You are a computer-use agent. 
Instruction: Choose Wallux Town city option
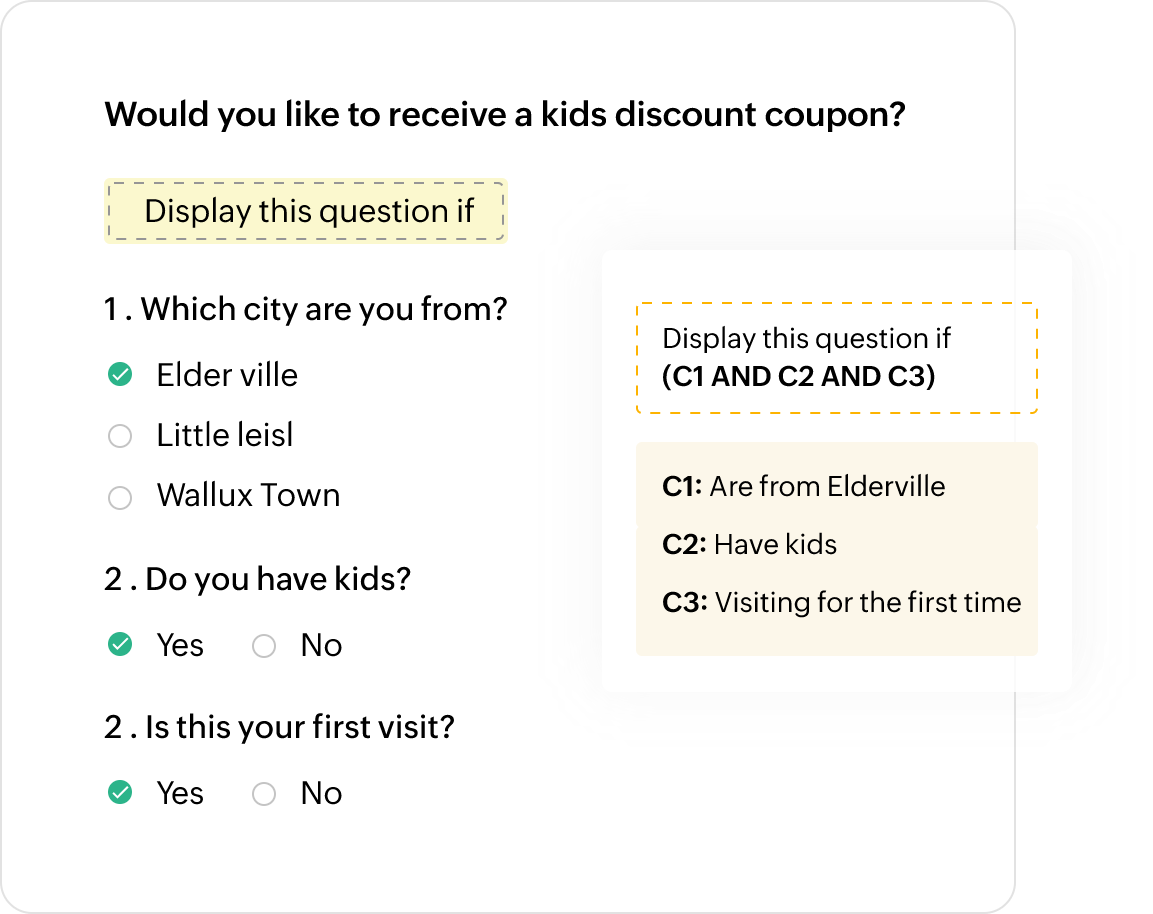(120, 497)
